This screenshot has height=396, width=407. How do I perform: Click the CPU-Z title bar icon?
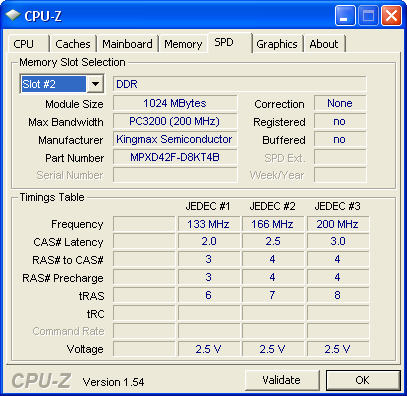(x=13, y=15)
